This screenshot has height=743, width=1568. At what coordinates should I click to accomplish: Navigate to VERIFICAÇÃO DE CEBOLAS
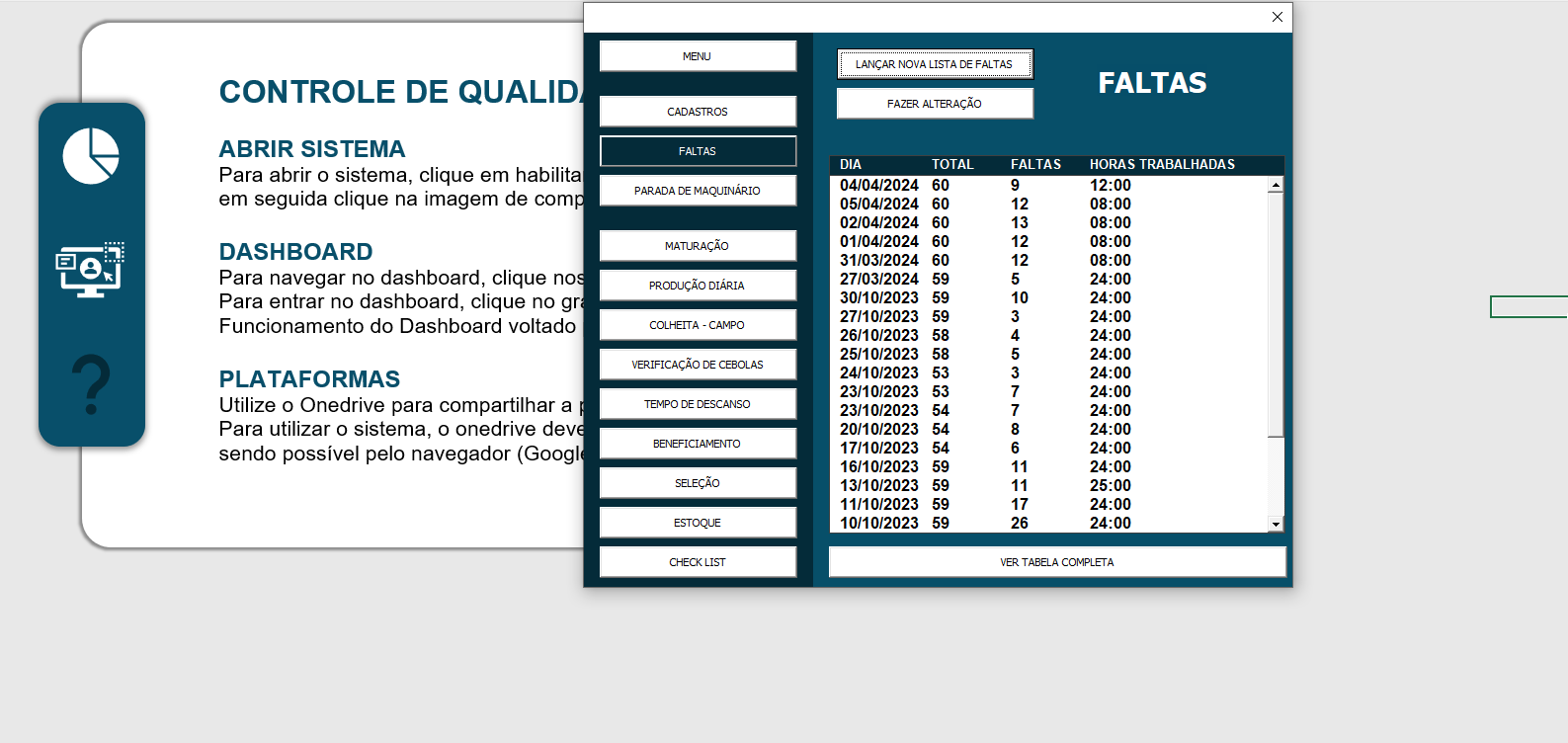pos(698,365)
